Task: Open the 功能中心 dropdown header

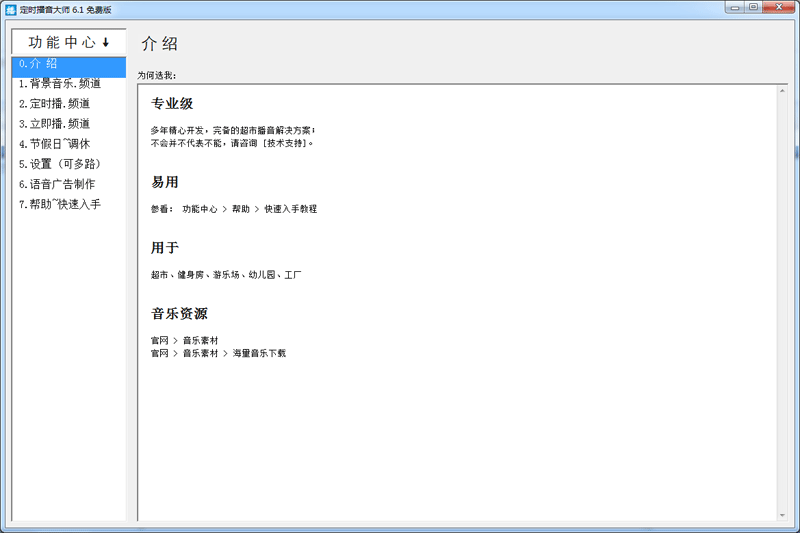Action: pyautogui.click(x=68, y=42)
